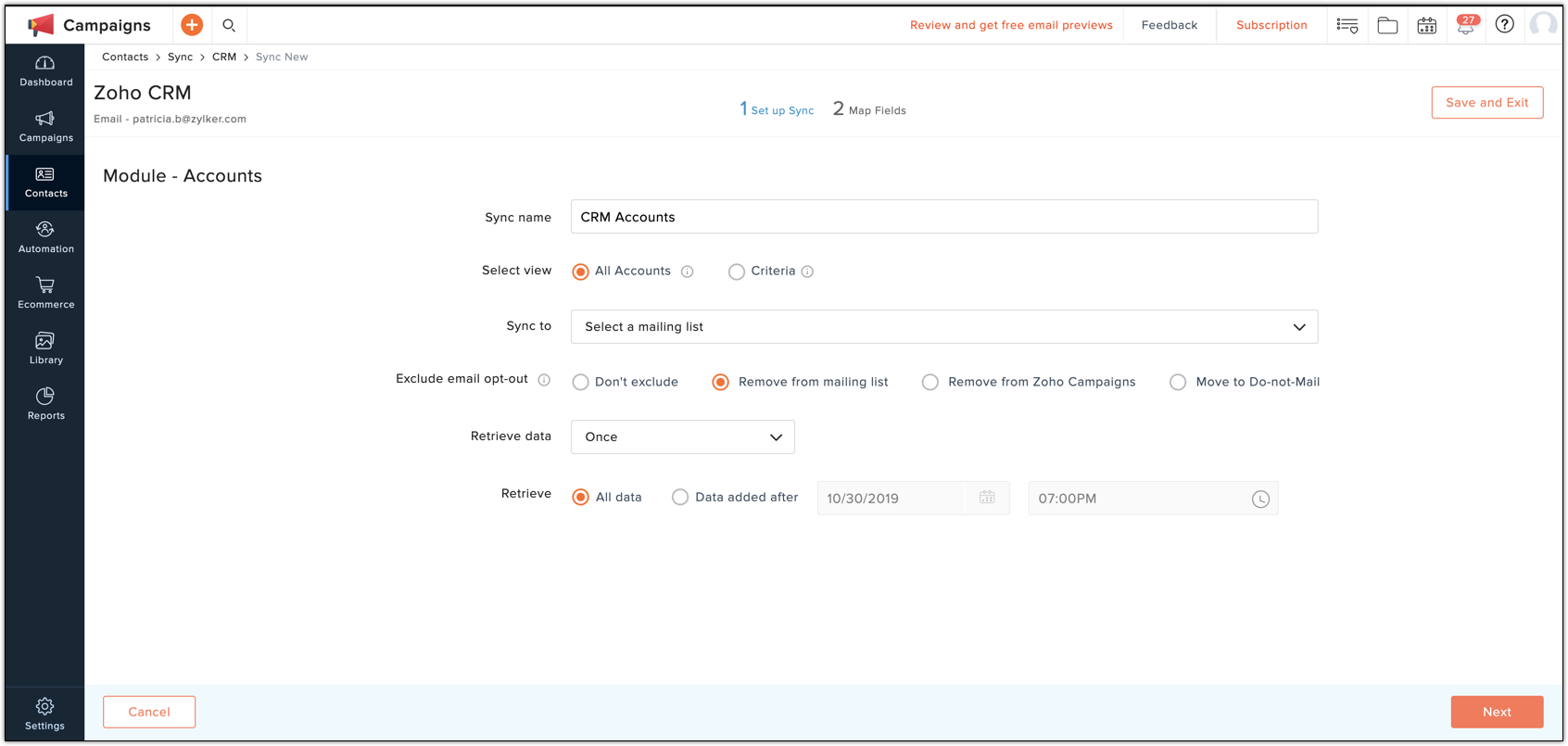Open the help question mark icon
The height and width of the screenshot is (746, 1568).
tap(1505, 24)
